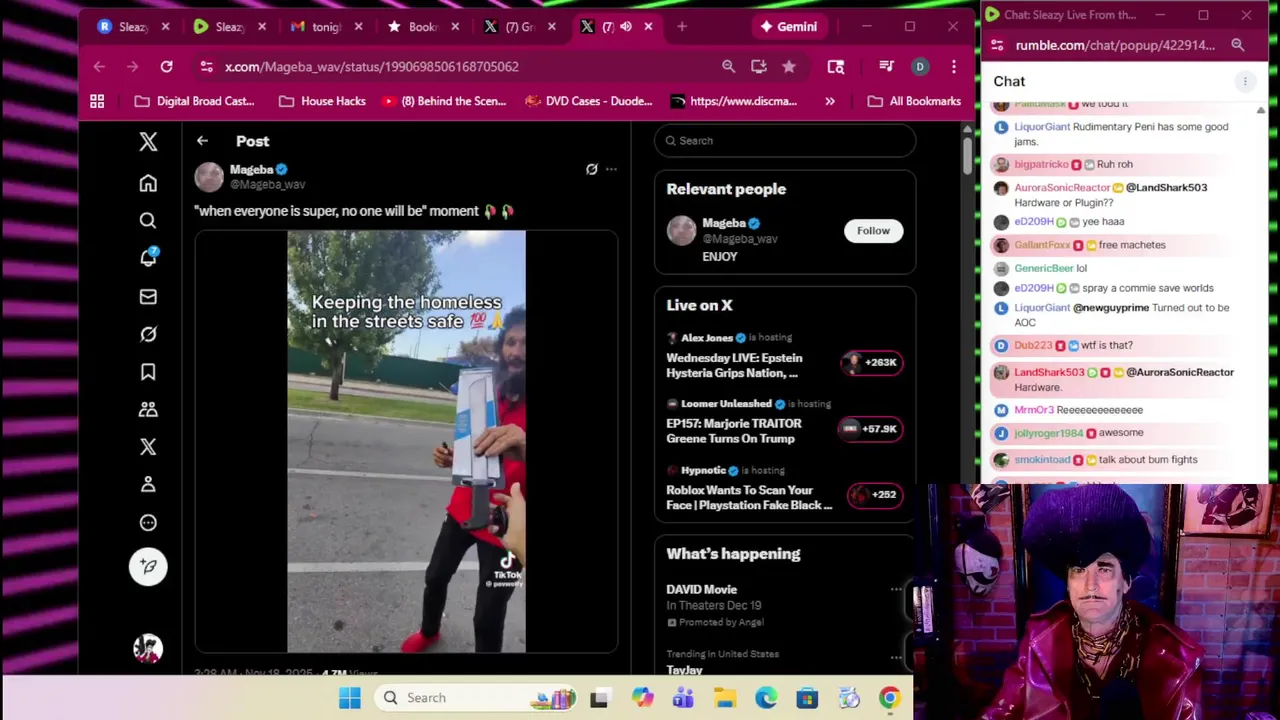Screen dimensions: 1280x720
Task: Open All Bookmarks folder
Action: [914, 101]
